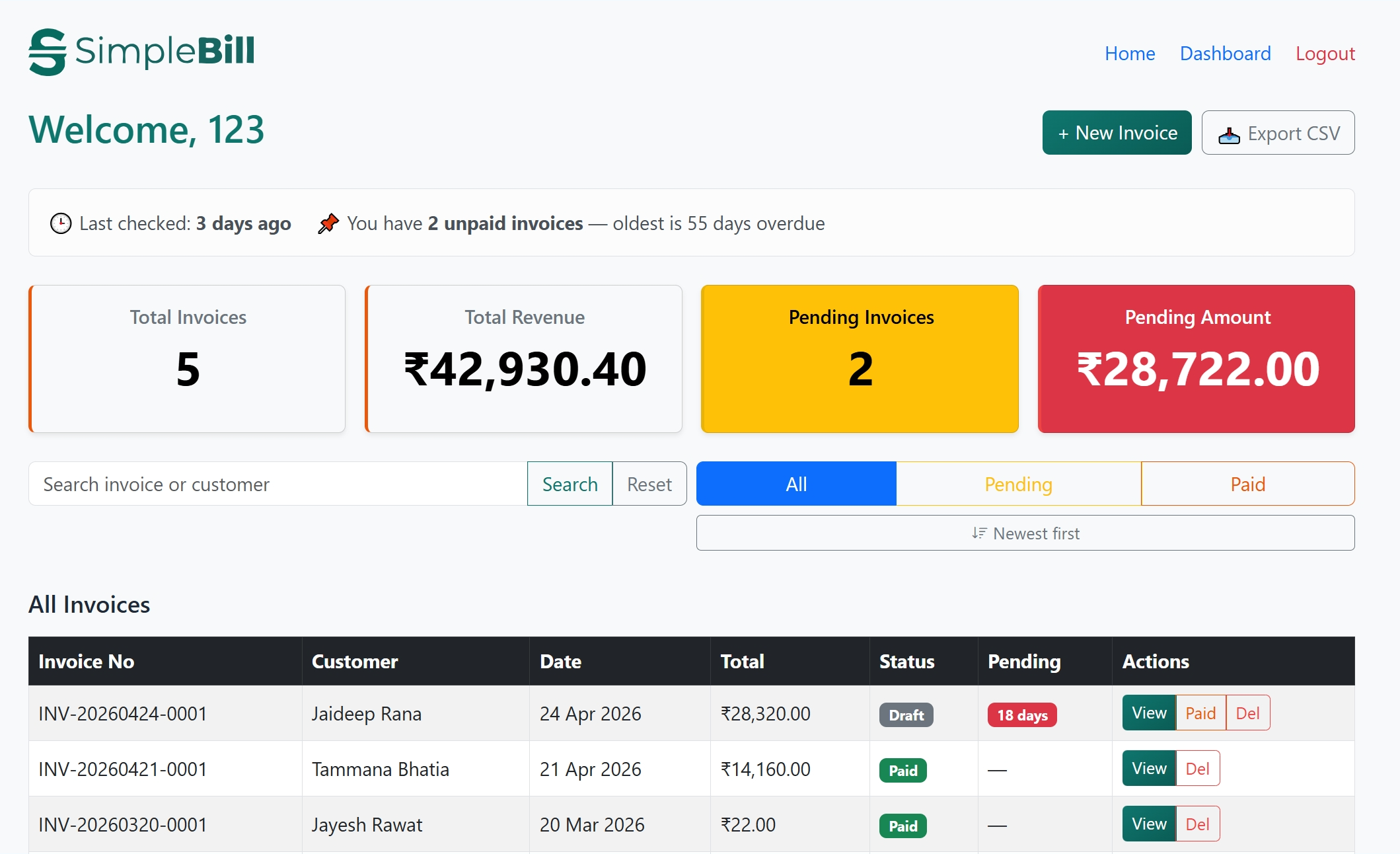Image resolution: width=1400 pixels, height=854 pixels.
Task: View invoice INV-20260421-0001
Action: pyautogui.click(x=1149, y=768)
